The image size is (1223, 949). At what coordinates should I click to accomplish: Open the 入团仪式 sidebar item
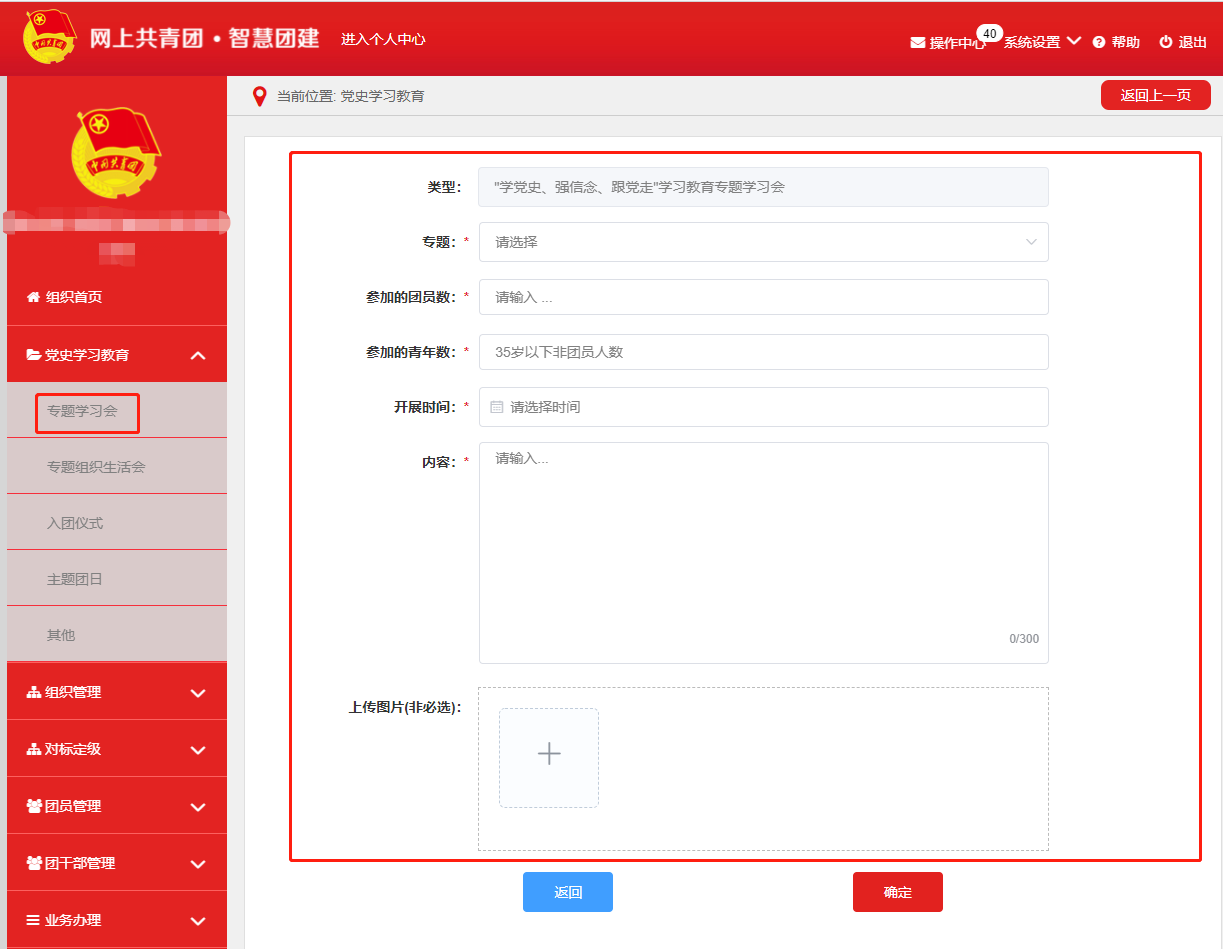coord(75,523)
